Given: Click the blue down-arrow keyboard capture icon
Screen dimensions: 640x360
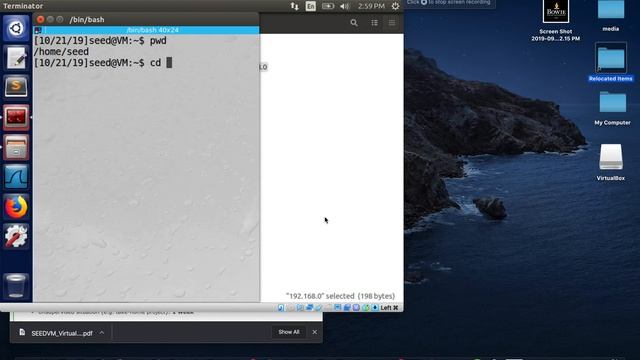Looking at the screenshot, I should pos(375,308).
